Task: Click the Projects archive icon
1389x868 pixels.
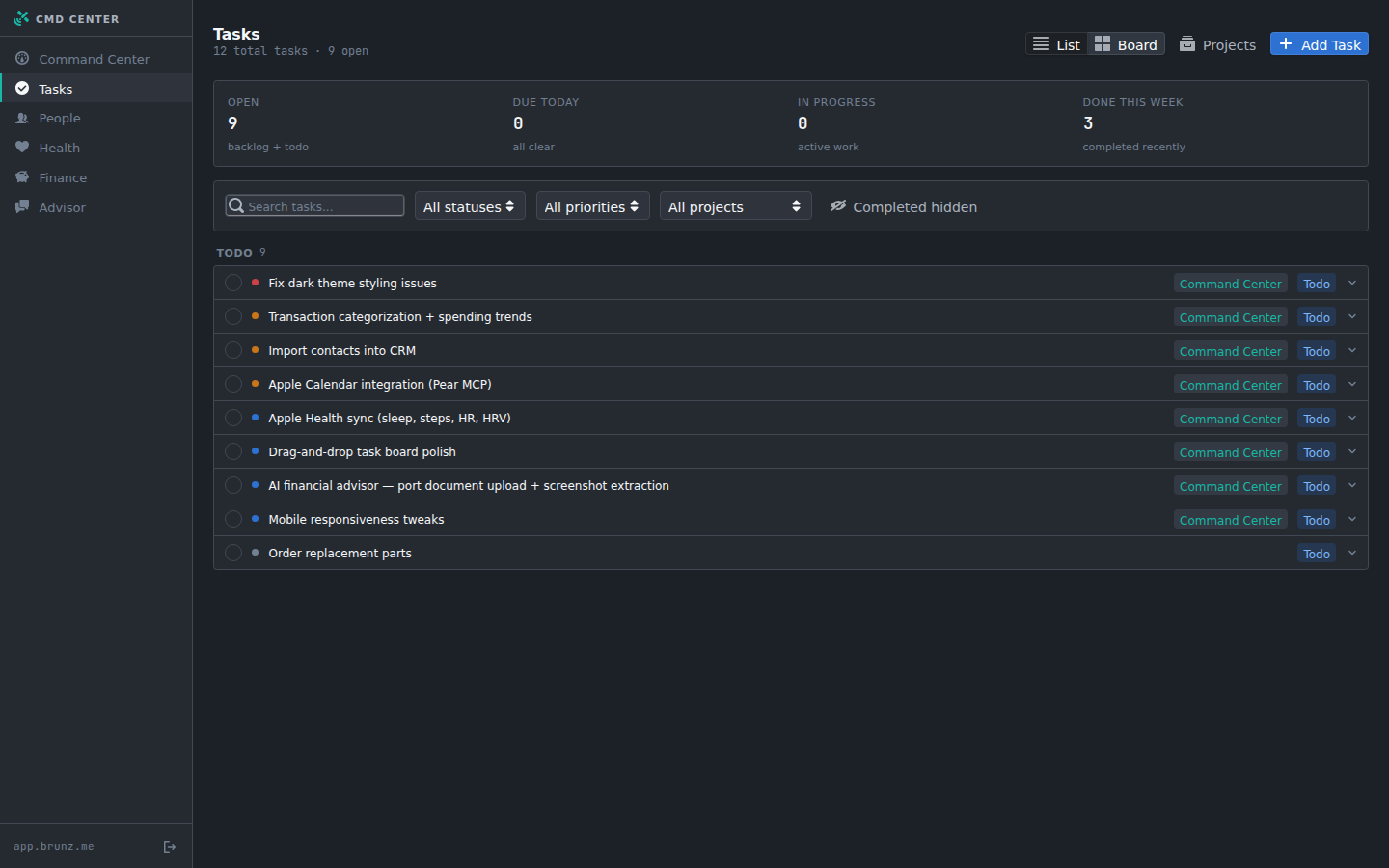Action: (1187, 44)
